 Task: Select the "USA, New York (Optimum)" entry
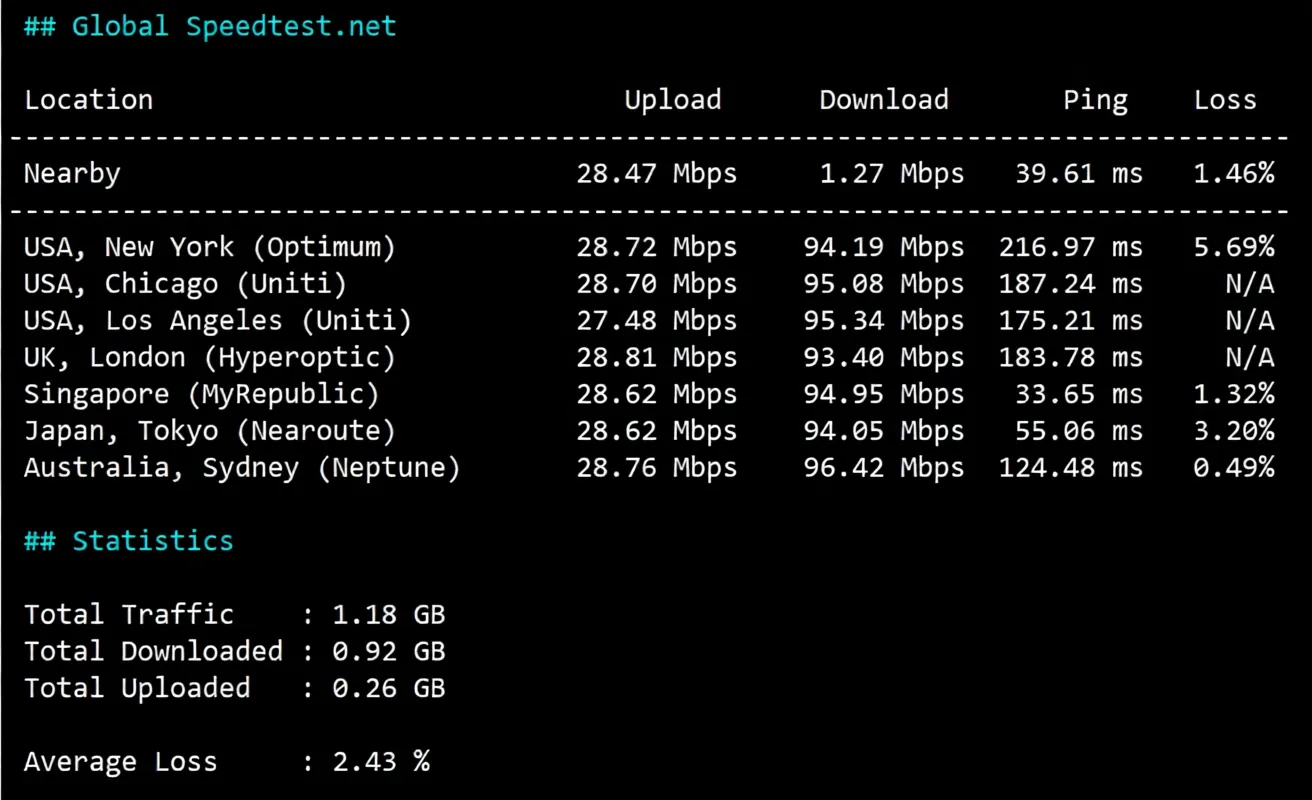click(x=210, y=247)
